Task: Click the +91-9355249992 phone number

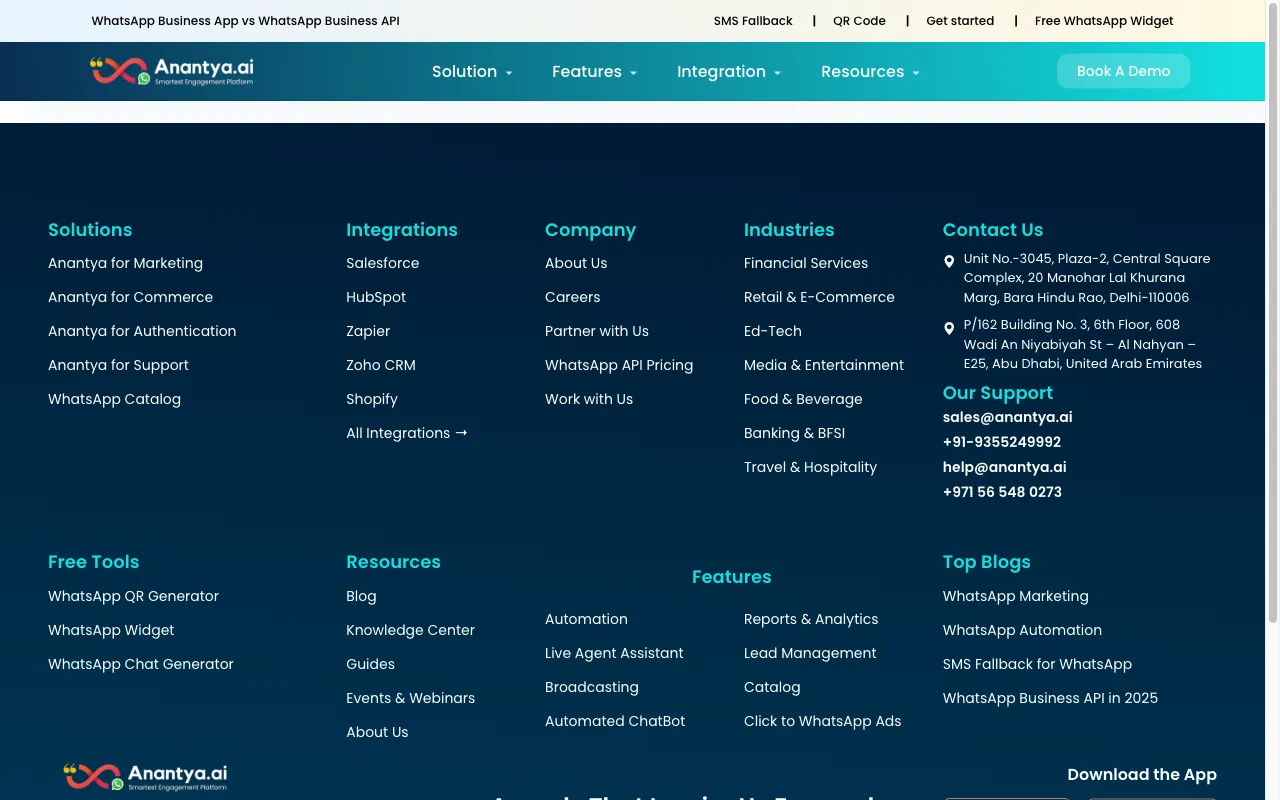Action: click(x=1002, y=442)
